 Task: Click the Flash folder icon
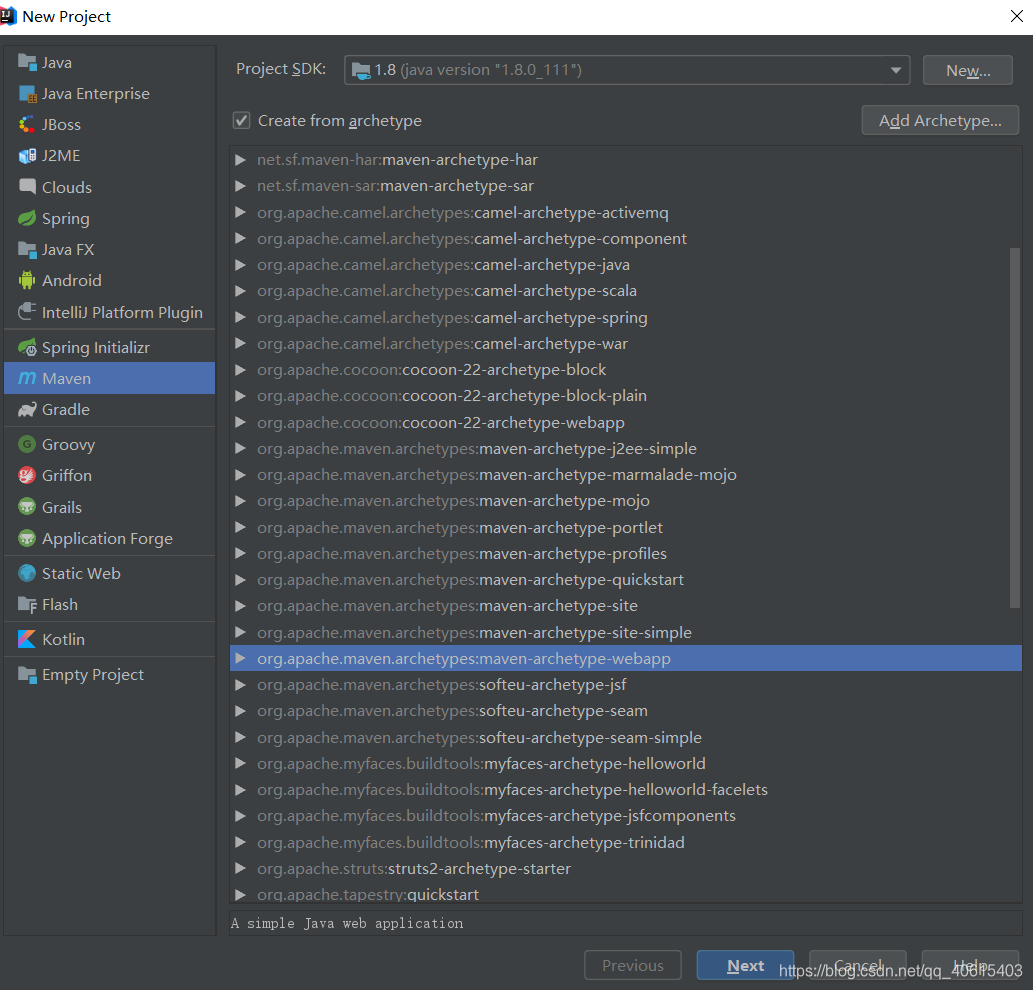pos(27,605)
